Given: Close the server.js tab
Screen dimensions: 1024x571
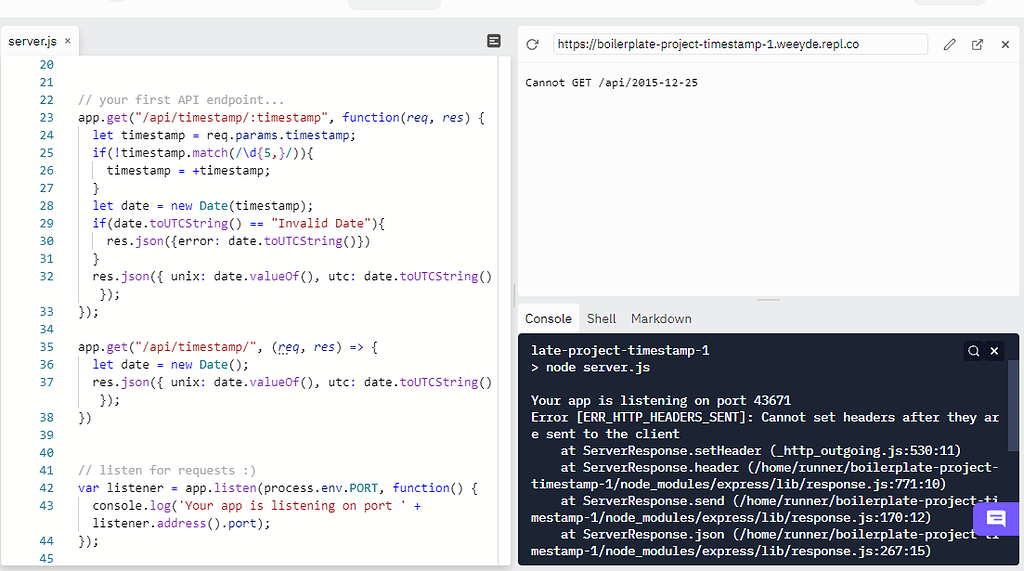Looking at the screenshot, I should point(68,41).
